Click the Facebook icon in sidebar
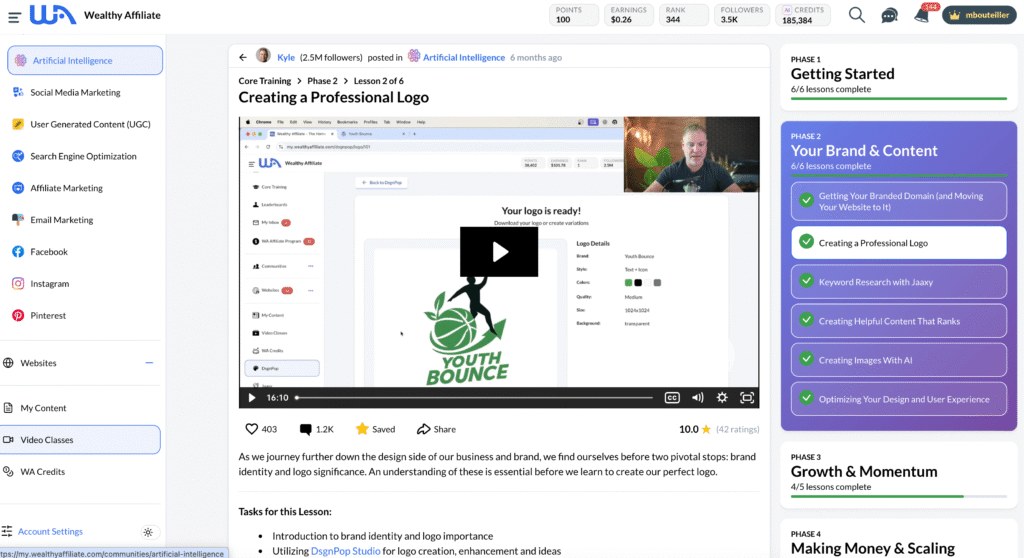 [x=18, y=252]
